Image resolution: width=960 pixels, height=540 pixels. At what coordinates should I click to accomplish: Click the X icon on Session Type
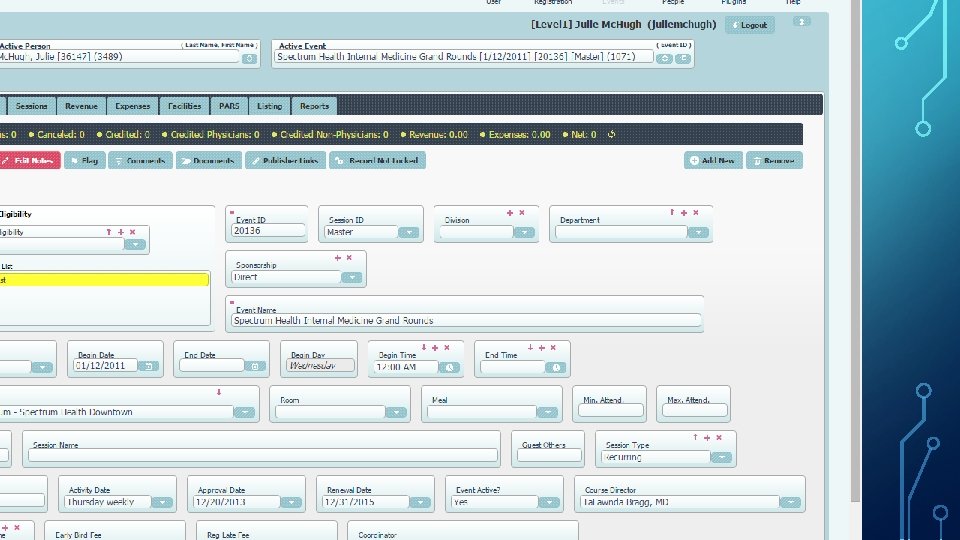pyautogui.click(x=719, y=438)
